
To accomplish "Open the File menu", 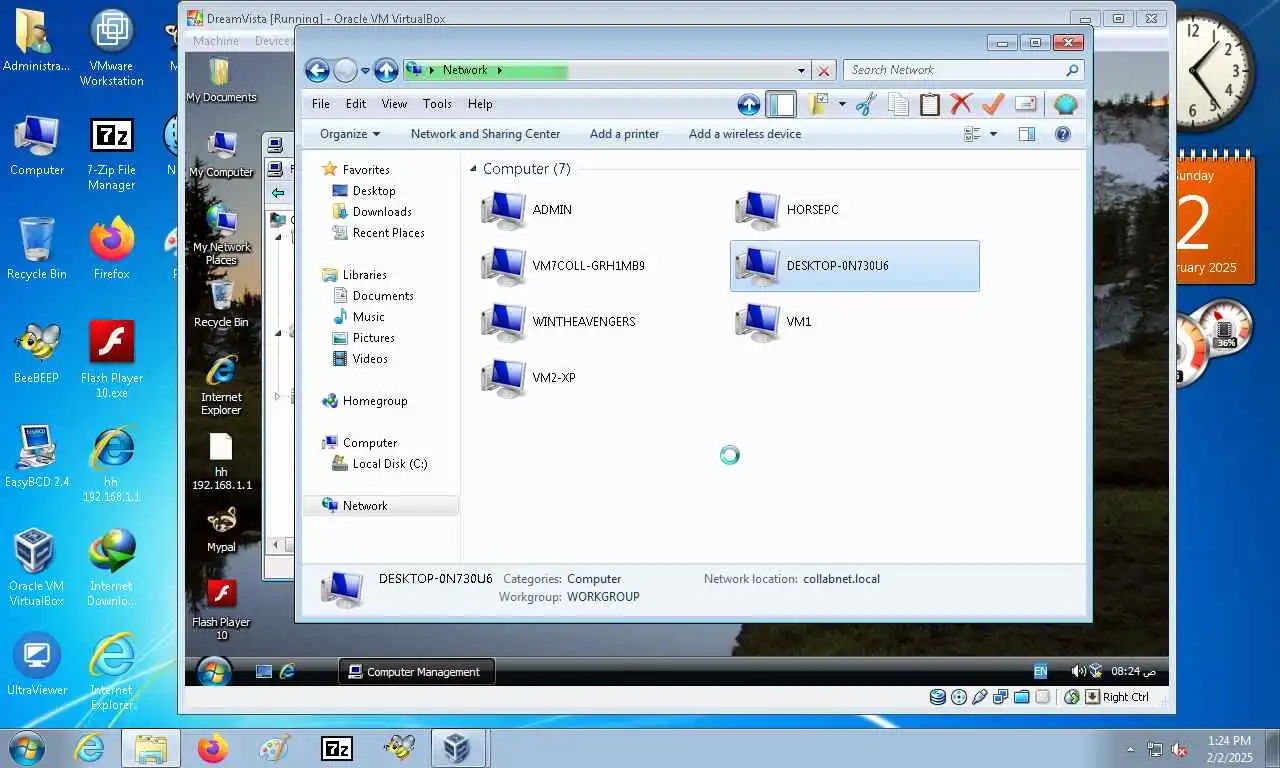I will point(321,104).
